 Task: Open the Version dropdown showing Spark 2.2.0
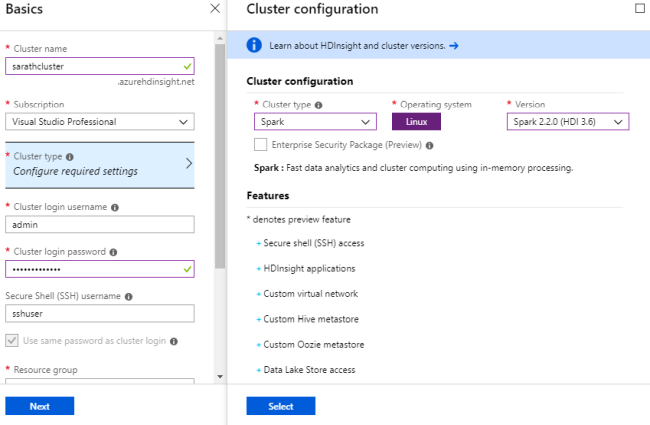pos(568,122)
